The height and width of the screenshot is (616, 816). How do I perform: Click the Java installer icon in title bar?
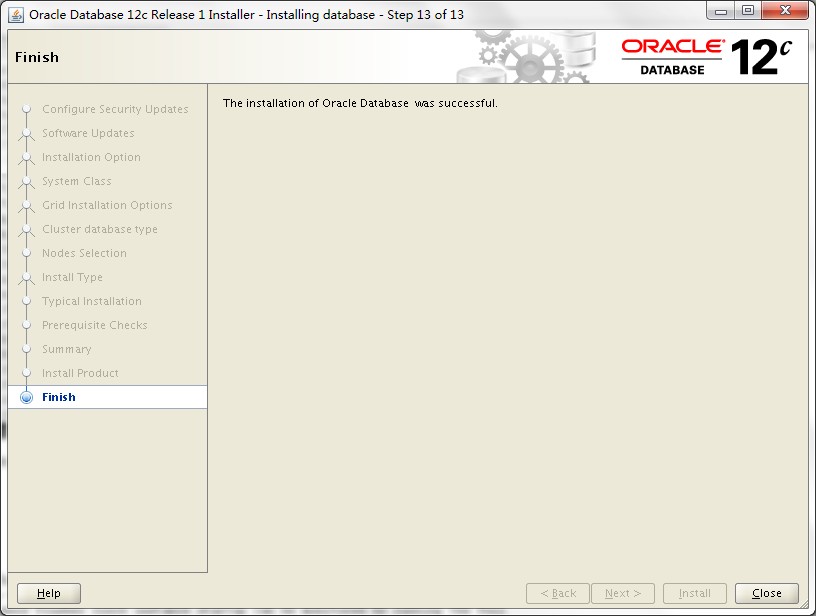(16, 15)
